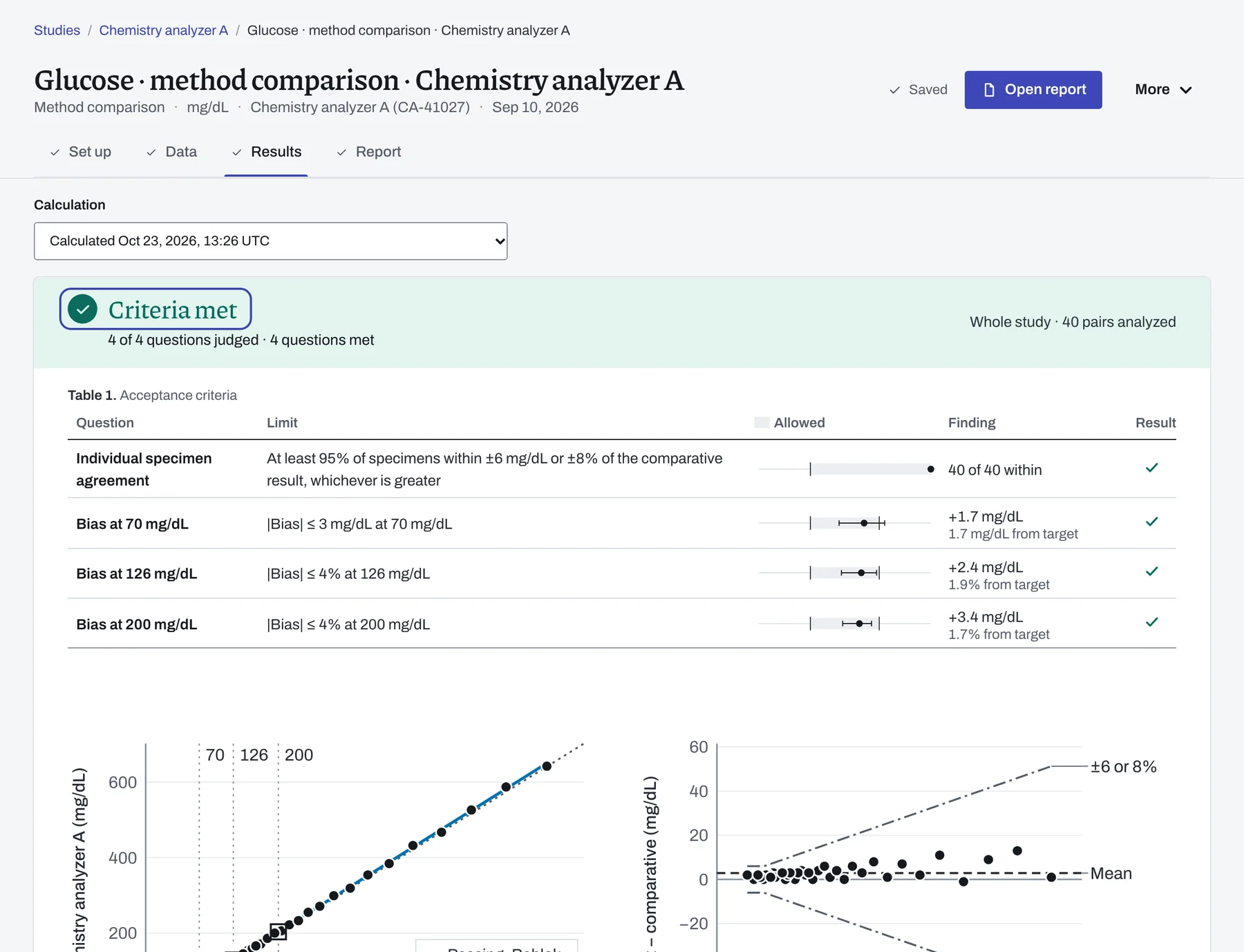Click the document icon in Open report
1244x952 pixels.
tap(989, 90)
